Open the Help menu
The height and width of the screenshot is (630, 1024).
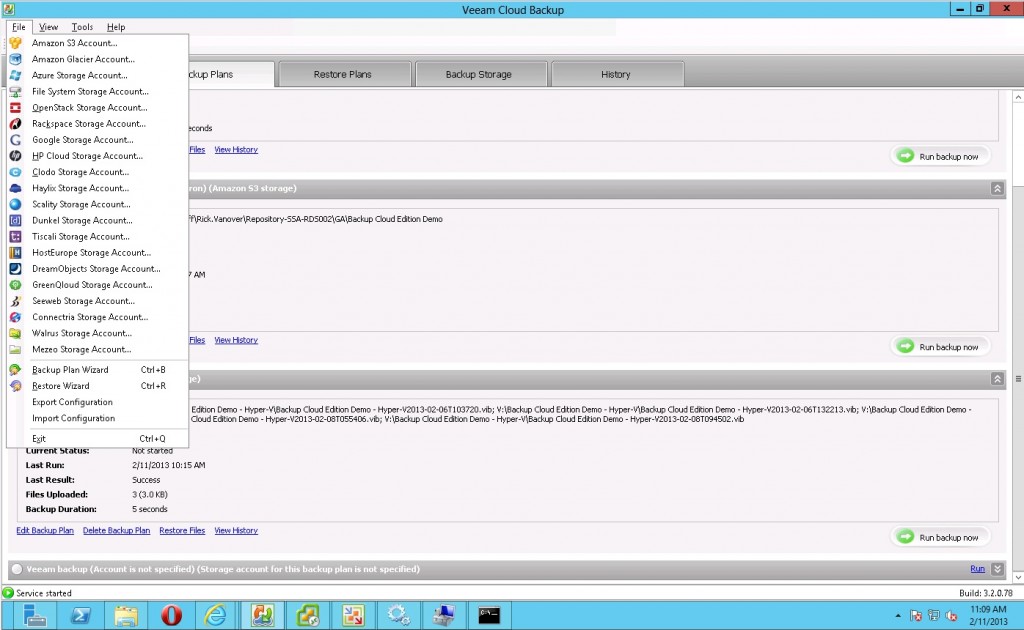point(116,27)
